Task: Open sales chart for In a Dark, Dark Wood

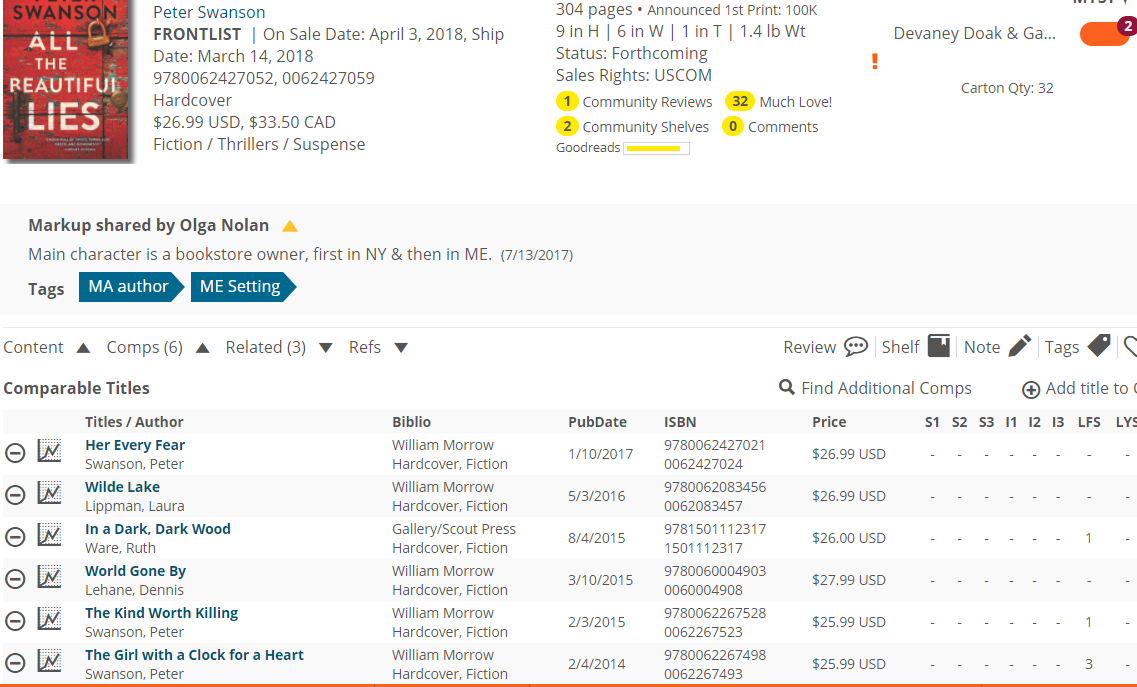Action: tap(49, 535)
